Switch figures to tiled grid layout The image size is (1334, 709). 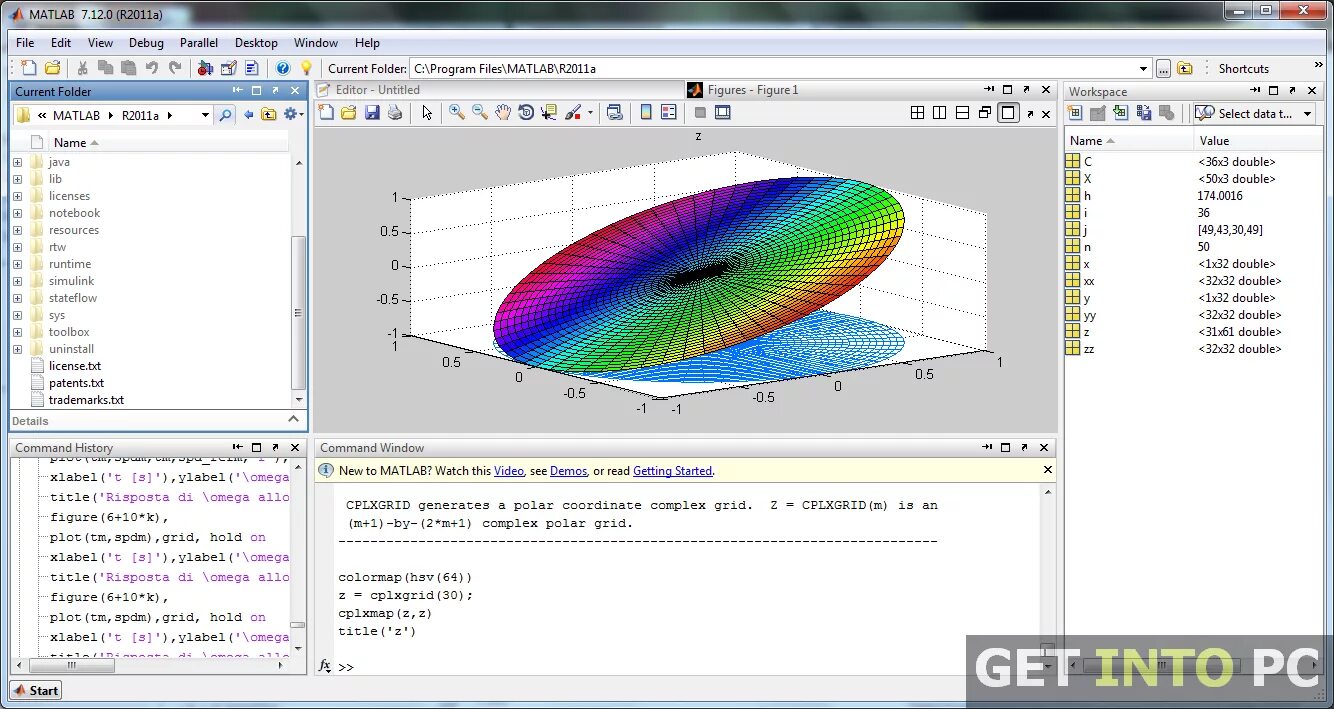(917, 112)
